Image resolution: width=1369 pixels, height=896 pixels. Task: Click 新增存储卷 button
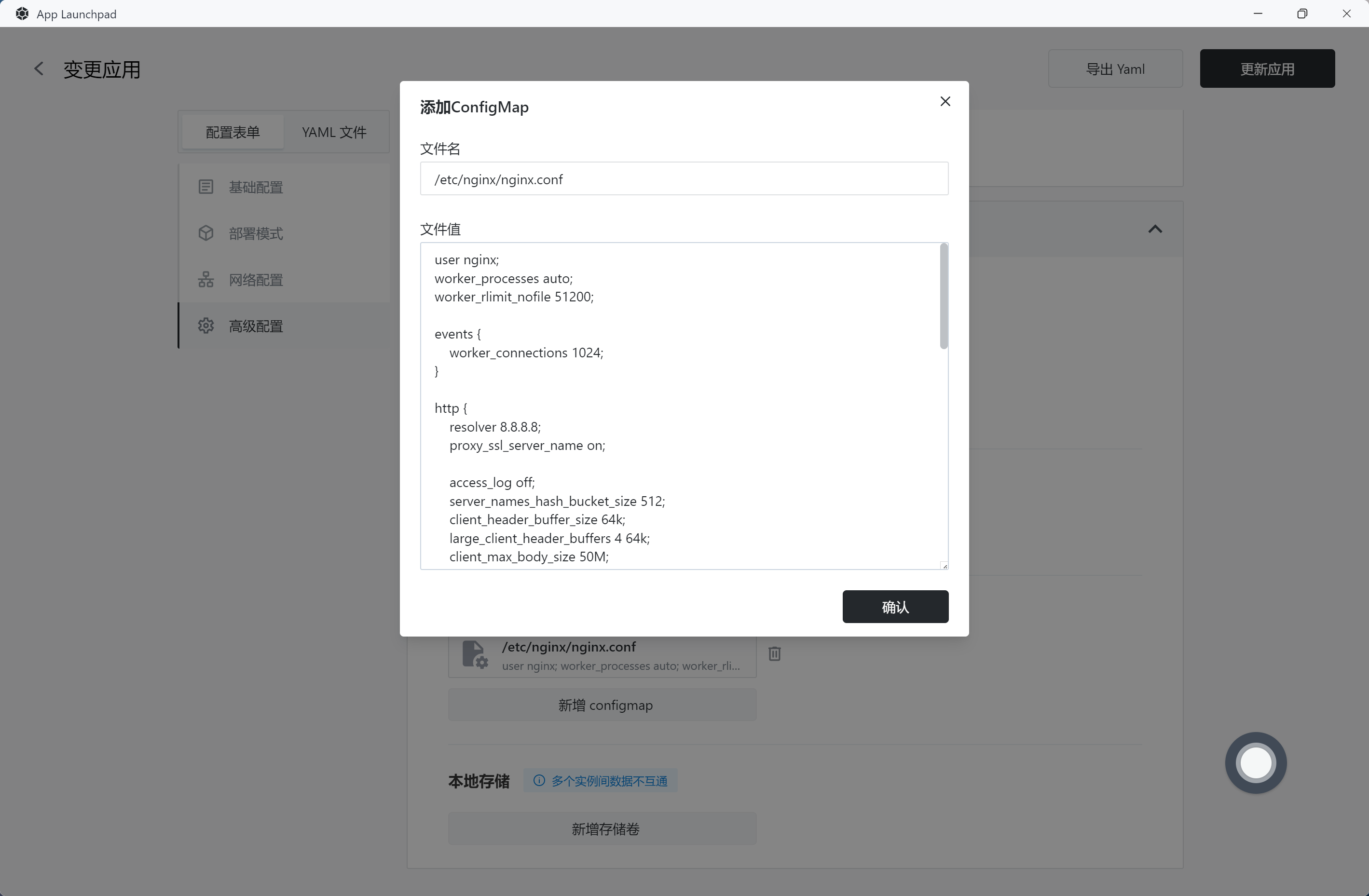(x=602, y=828)
